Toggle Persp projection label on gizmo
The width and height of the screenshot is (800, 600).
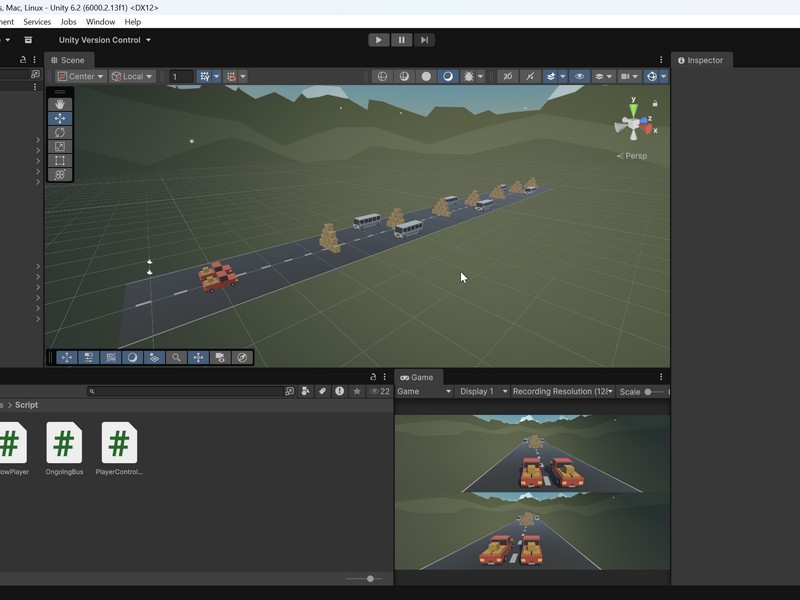click(632, 156)
